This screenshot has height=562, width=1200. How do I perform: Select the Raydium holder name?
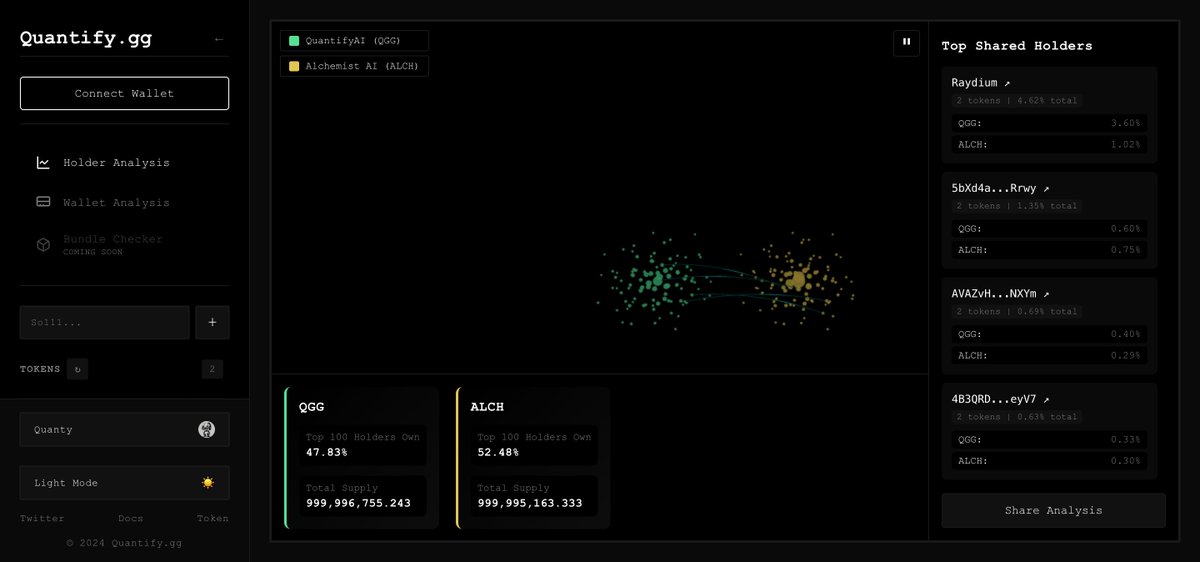pyautogui.click(x=975, y=83)
